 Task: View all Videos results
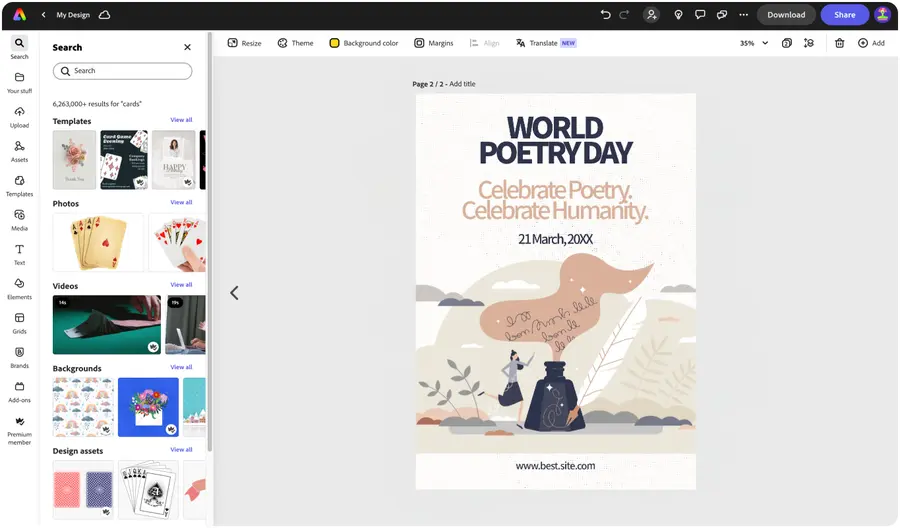point(181,285)
